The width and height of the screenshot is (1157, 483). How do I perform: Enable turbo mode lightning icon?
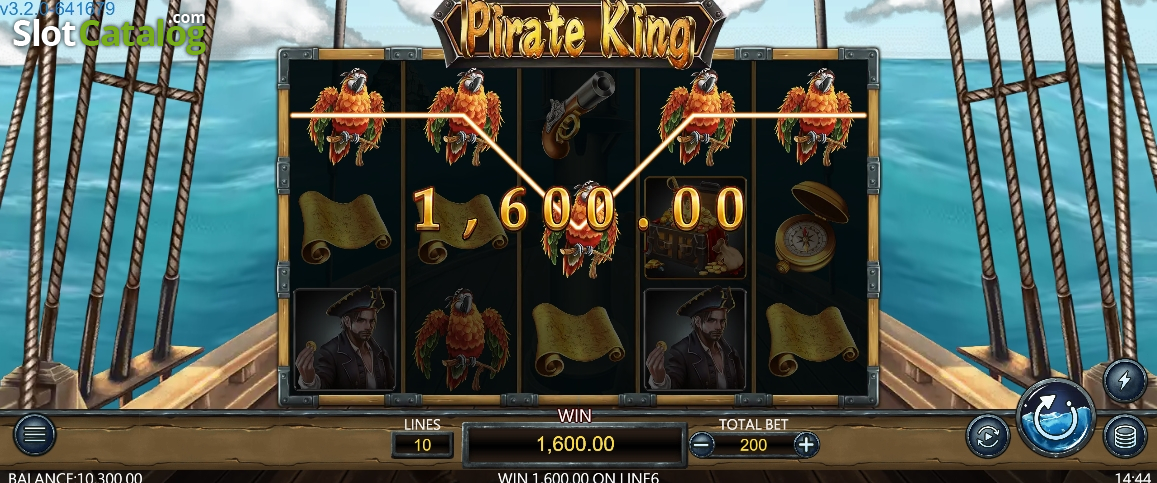tap(1125, 381)
